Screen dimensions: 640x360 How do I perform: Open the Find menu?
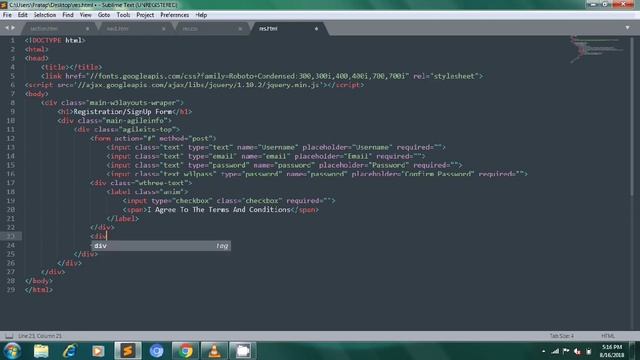click(x=68, y=15)
